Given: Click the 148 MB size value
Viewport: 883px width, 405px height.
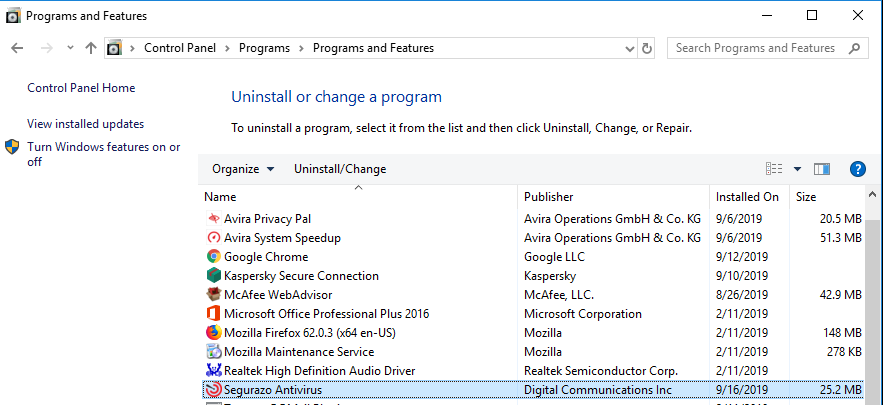Looking at the screenshot, I should (x=844, y=333).
